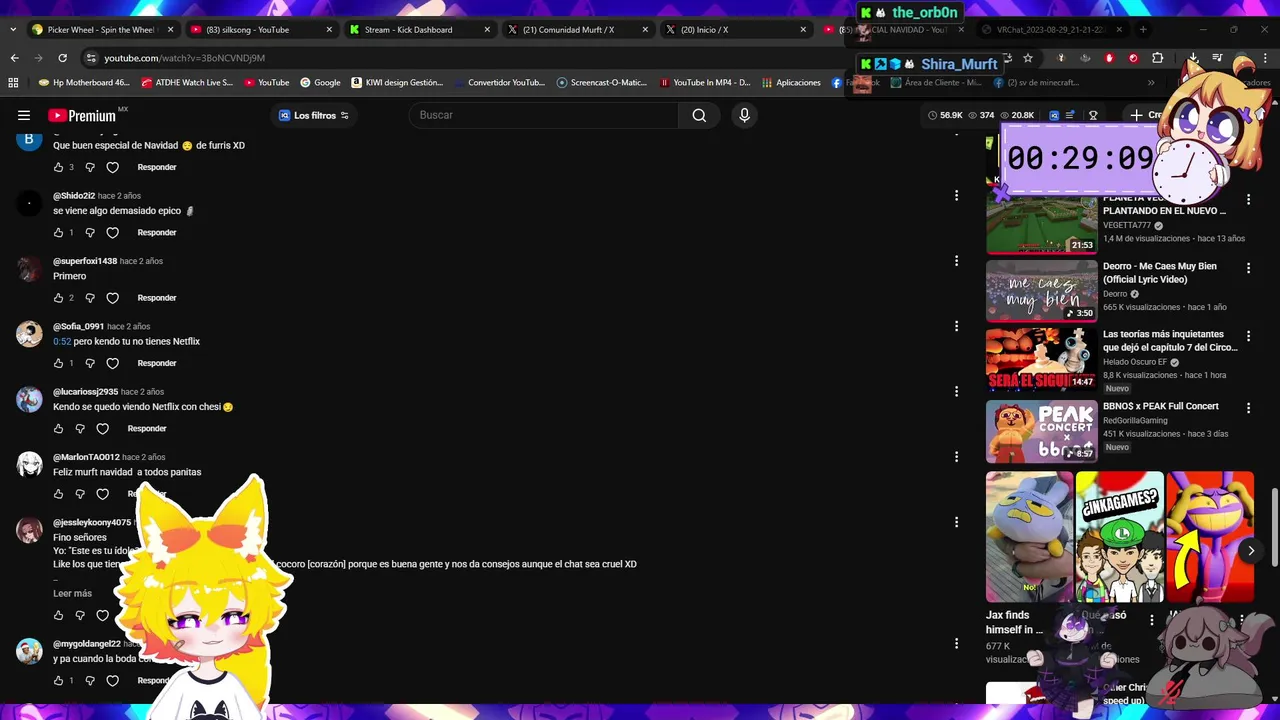Open options menu for @MarlonTAO012 comment
This screenshot has width=1280, height=720.
point(956,457)
